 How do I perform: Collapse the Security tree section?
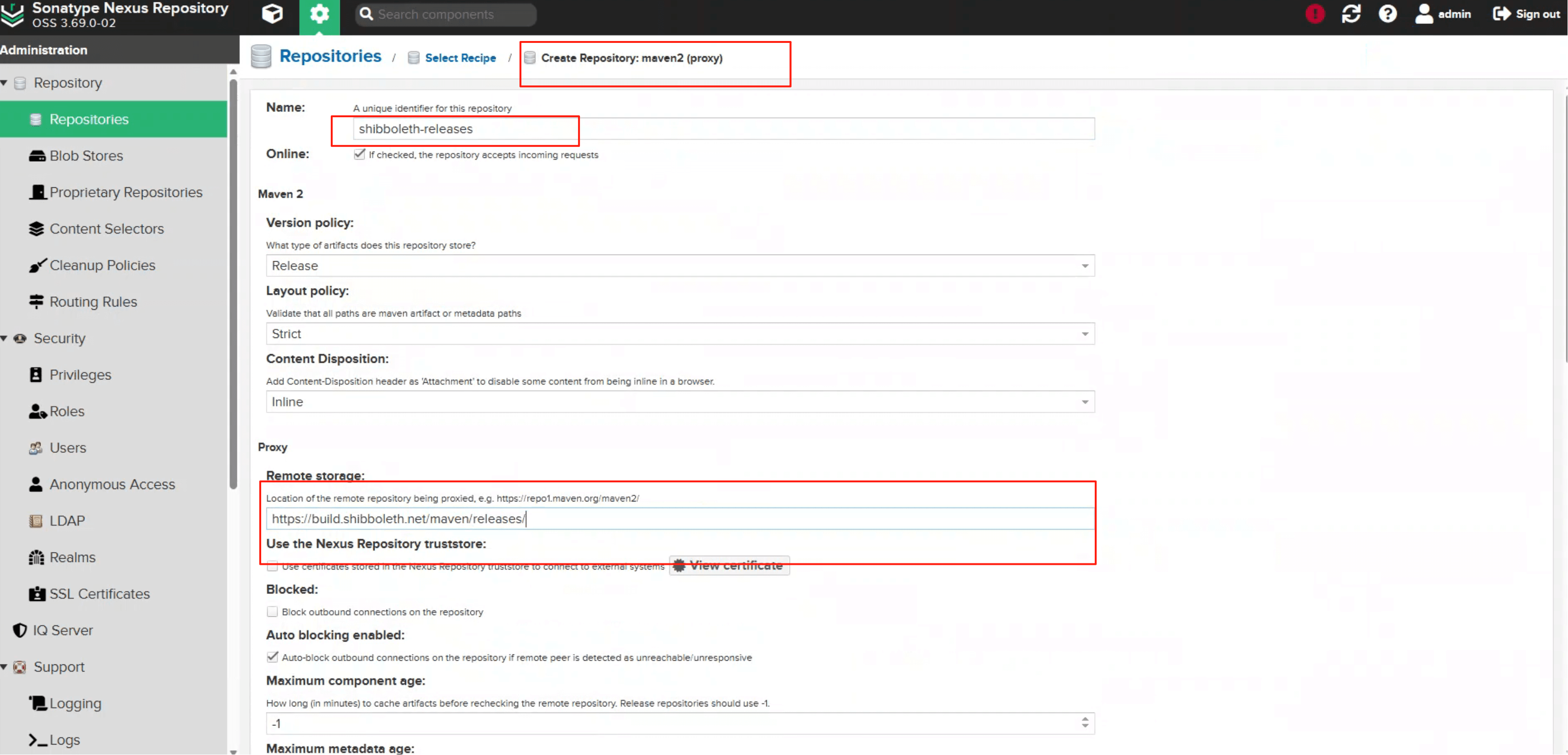[x=5, y=338]
